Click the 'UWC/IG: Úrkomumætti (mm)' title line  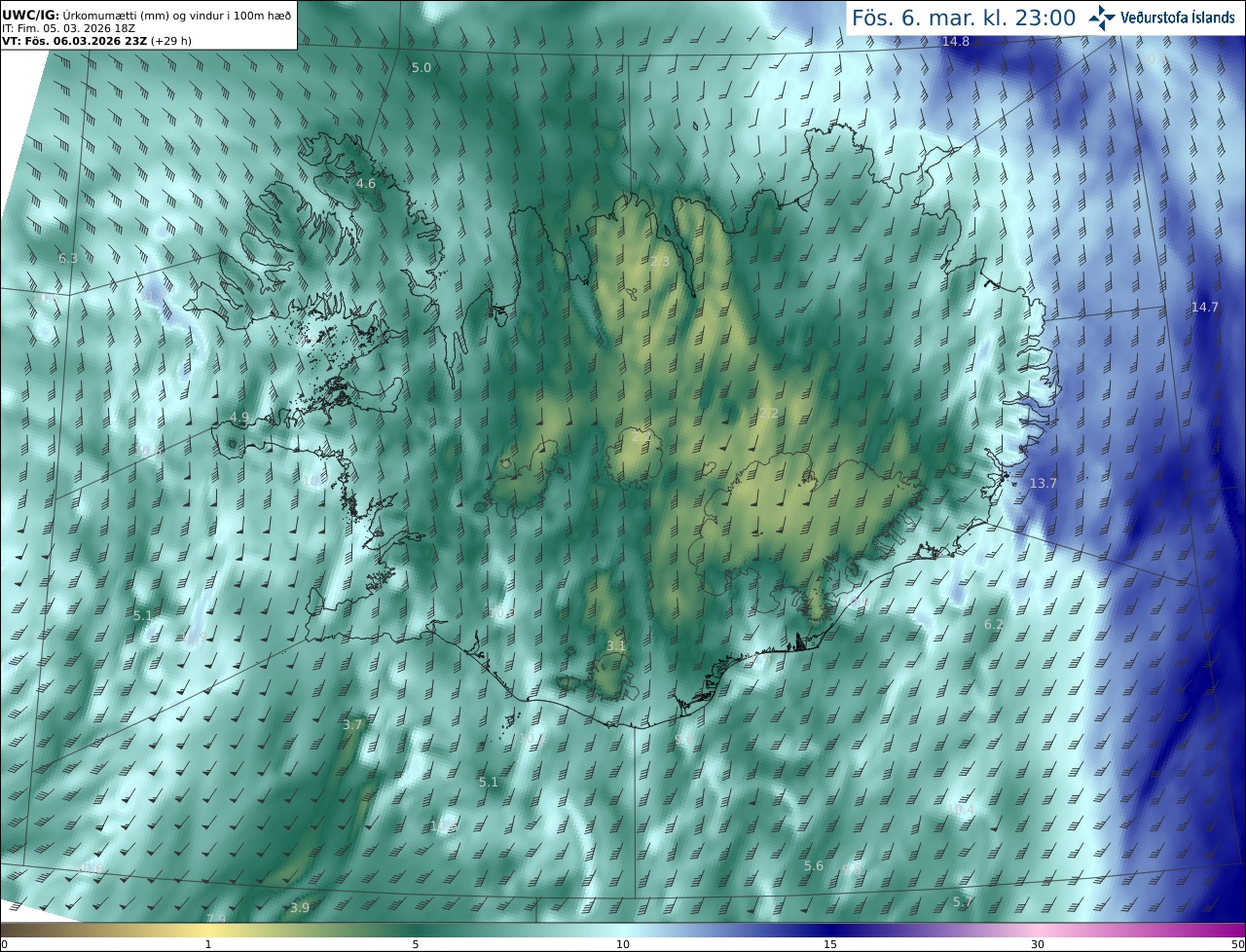pos(147,15)
